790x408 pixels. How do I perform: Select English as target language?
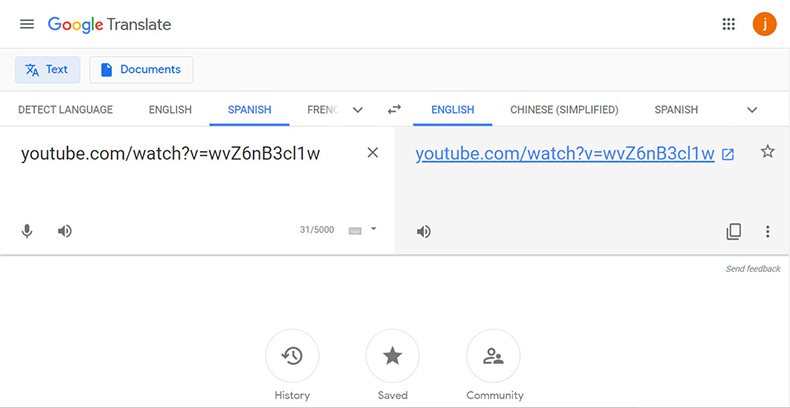pyautogui.click(x=452, y=109)
